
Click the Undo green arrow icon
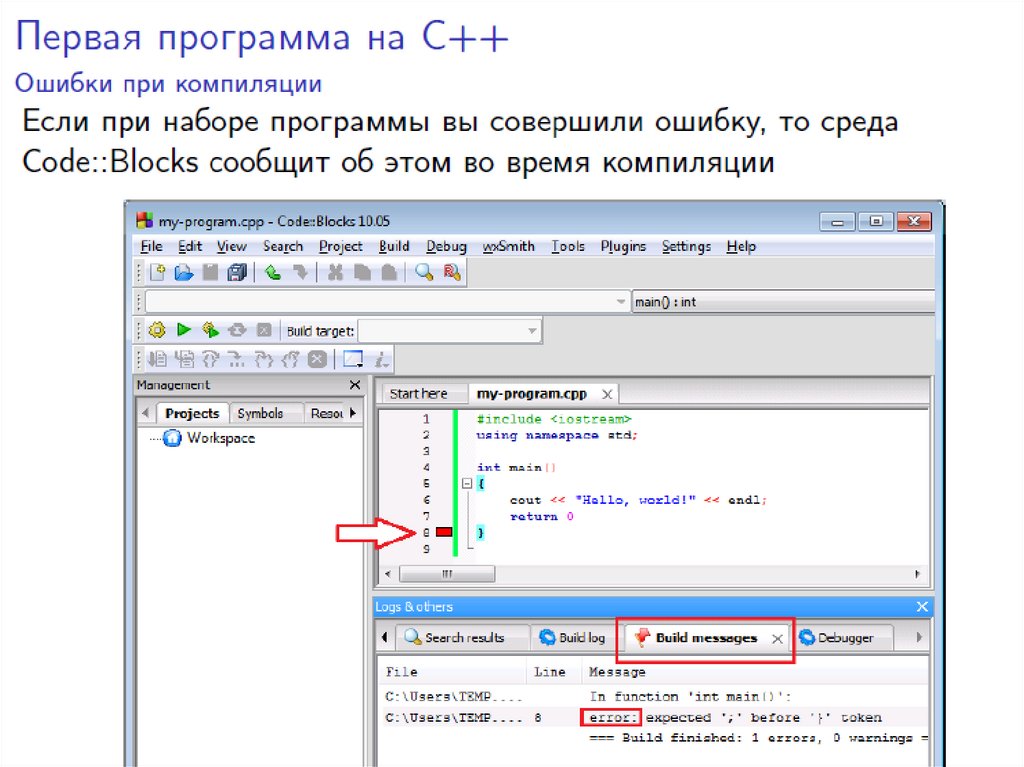point(272,272)
